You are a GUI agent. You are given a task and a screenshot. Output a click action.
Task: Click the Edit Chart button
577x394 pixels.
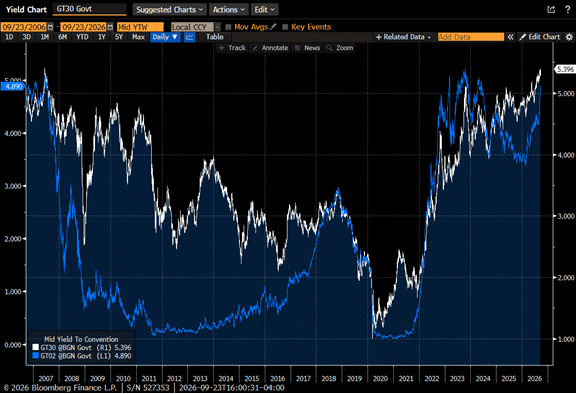(x=539, y=37)
